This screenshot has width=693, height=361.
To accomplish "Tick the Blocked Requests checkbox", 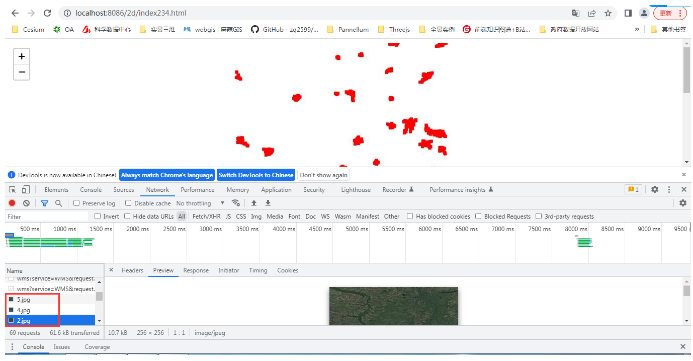I will (x=478, y=216).
